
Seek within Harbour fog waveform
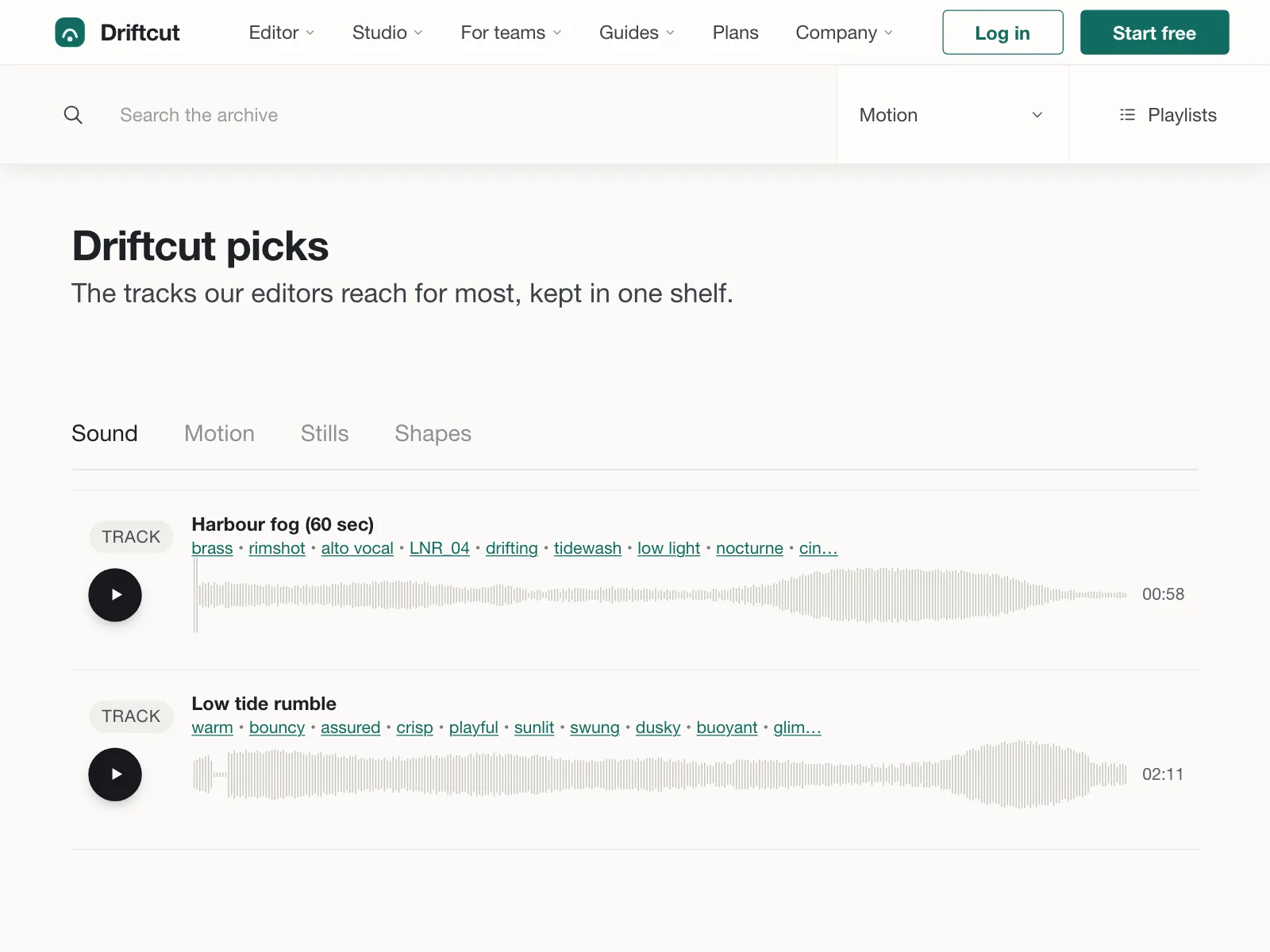(x=660, y=595)
